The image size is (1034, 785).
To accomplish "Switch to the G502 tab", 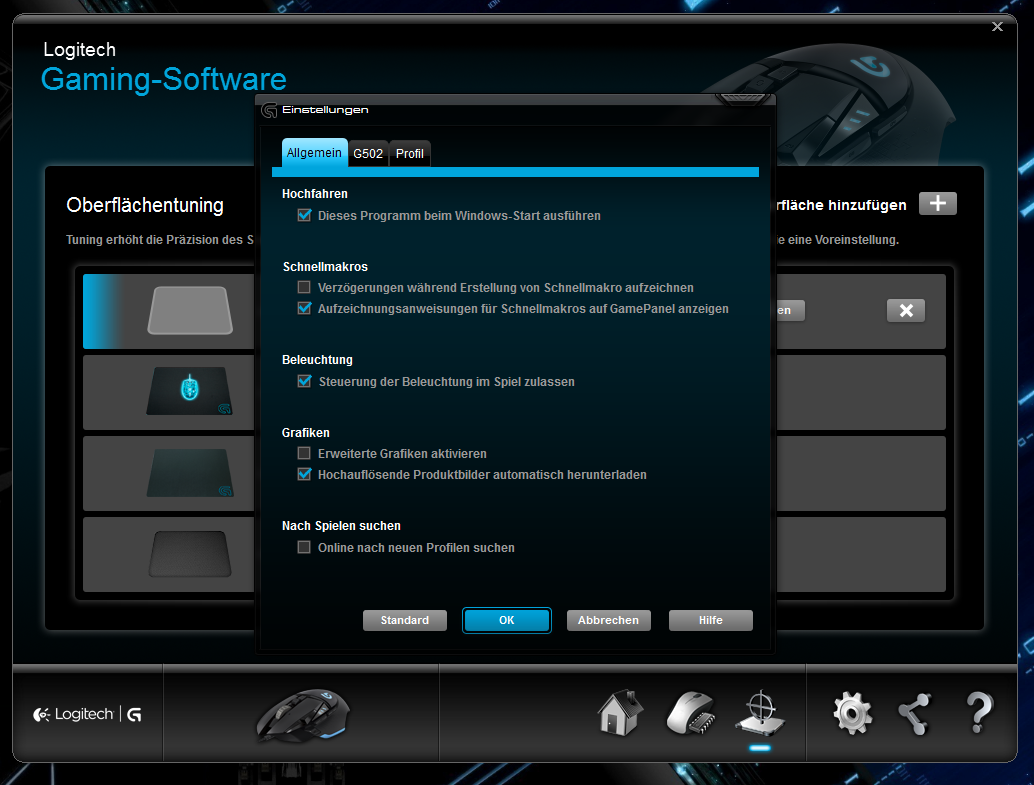I will click(368, 154).
